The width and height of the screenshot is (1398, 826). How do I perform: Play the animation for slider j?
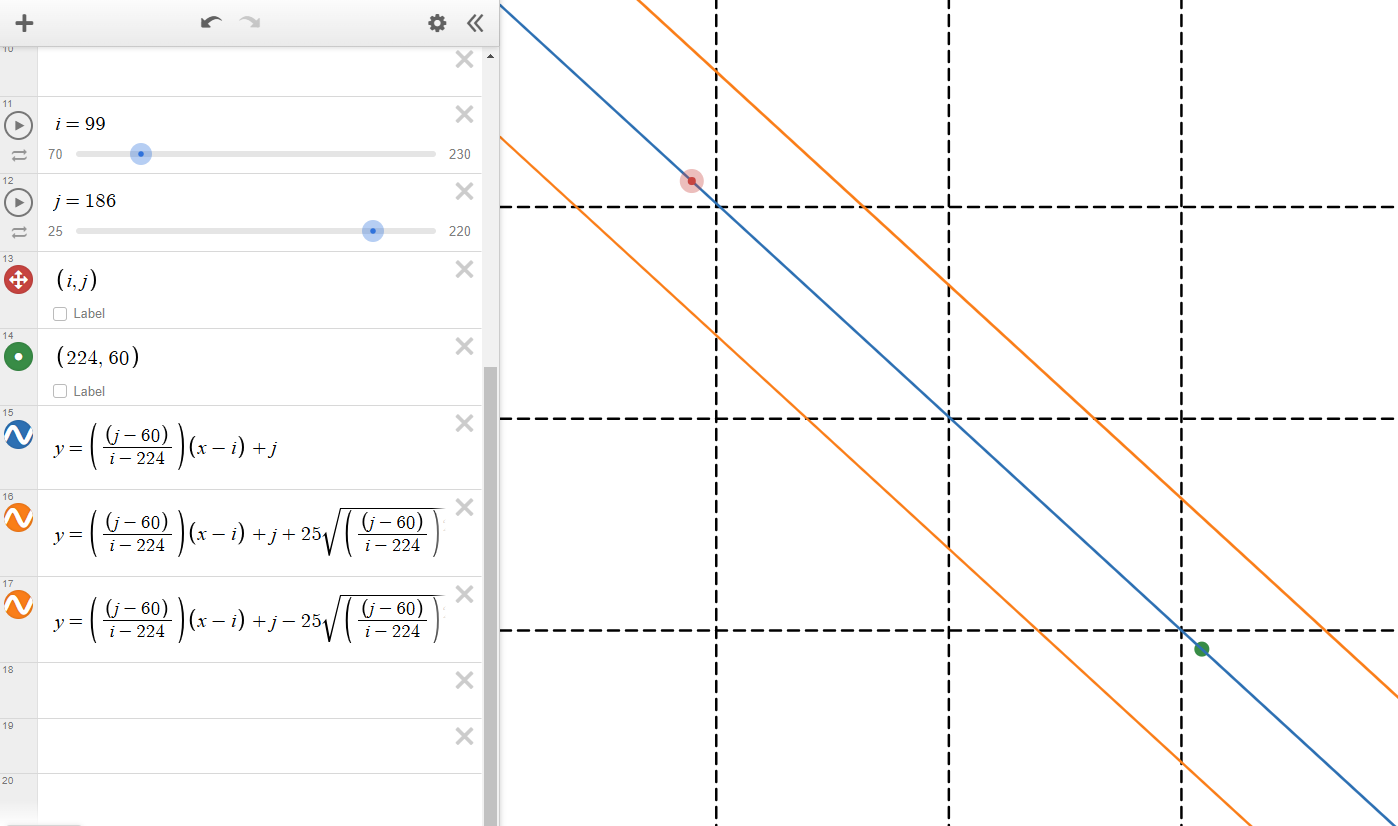tap(18, 202)
